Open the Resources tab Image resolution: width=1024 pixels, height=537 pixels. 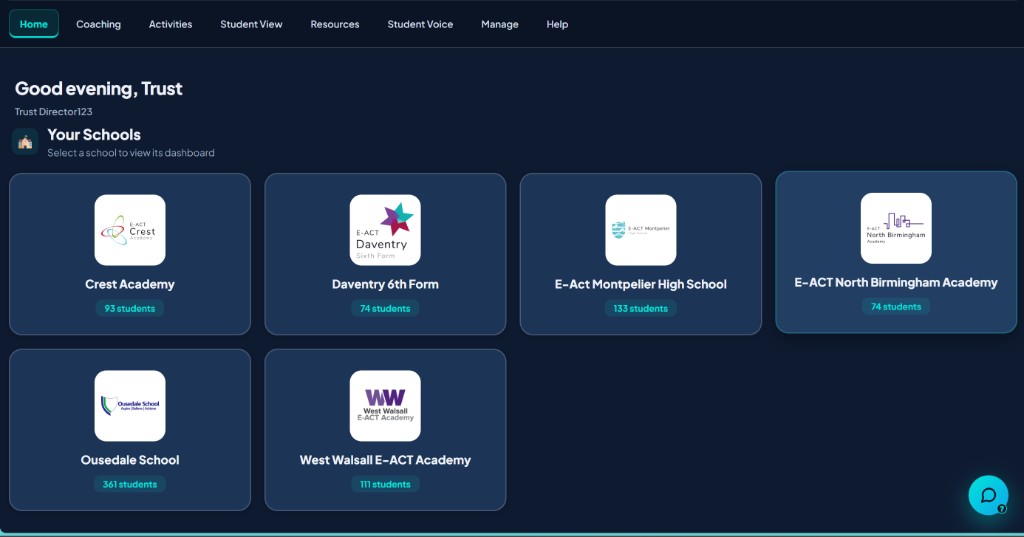click(335, 24)
